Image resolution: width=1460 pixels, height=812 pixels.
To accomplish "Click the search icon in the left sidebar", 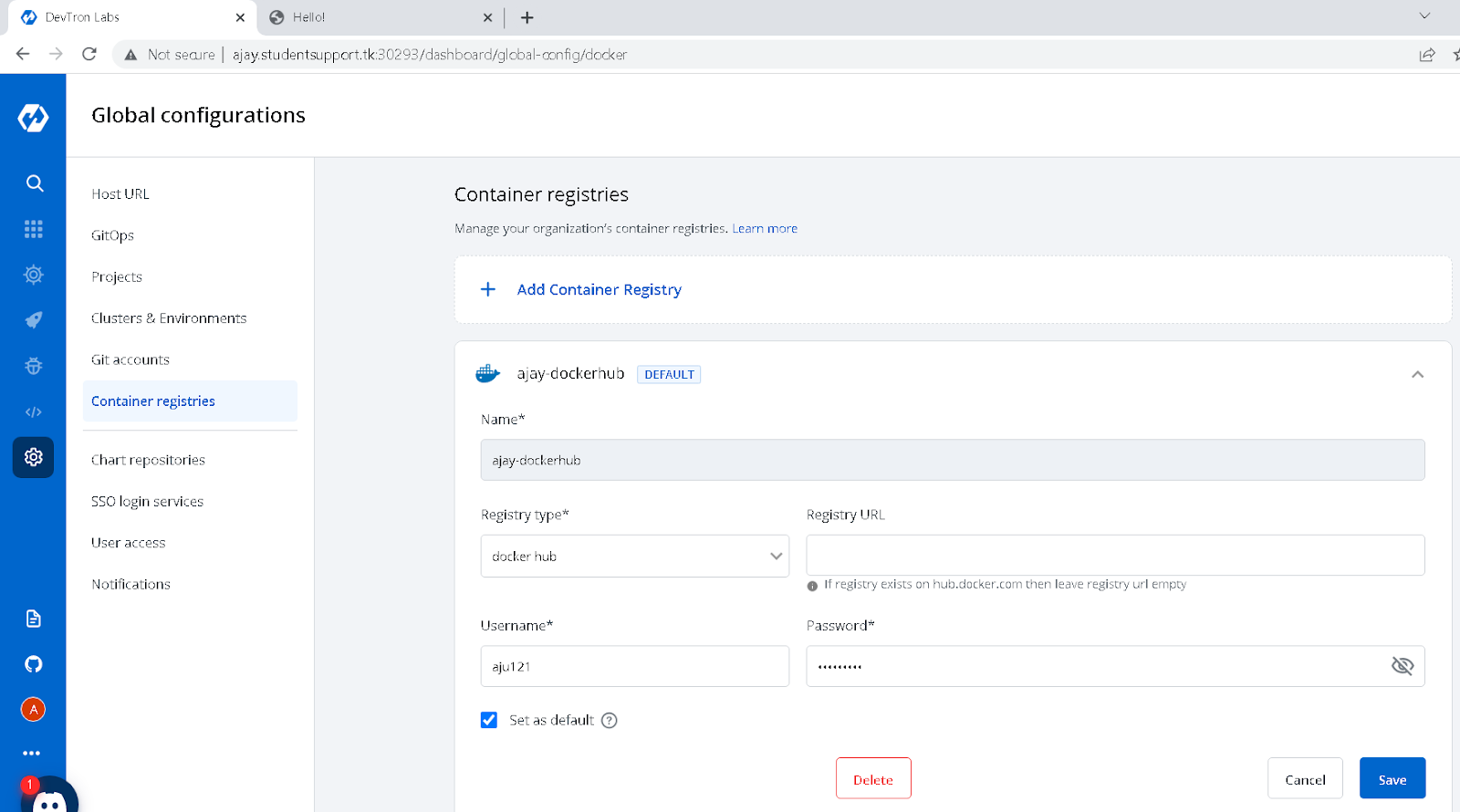I will (34, 183).
